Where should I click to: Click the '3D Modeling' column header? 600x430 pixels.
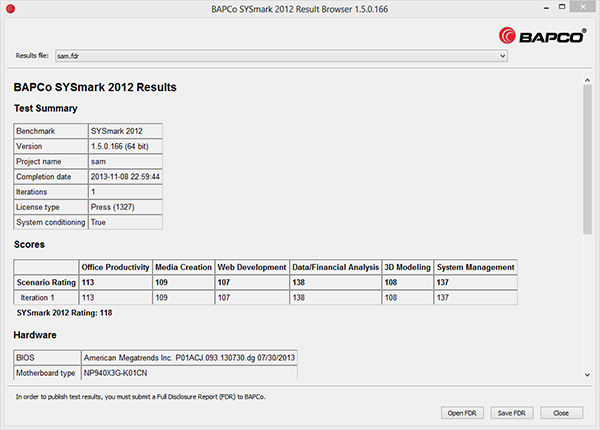coord(408,267)
